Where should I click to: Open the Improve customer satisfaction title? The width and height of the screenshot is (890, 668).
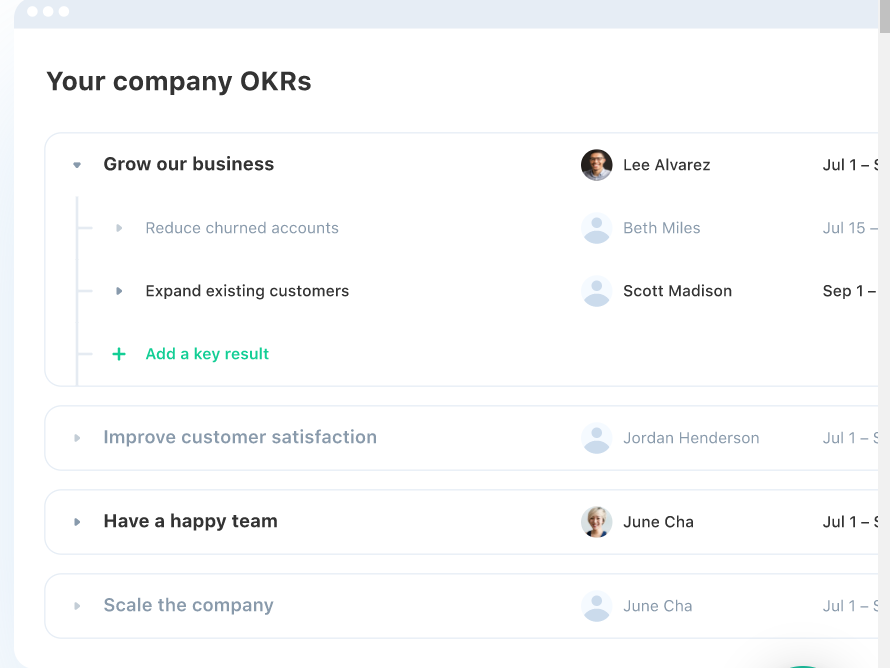240,437
